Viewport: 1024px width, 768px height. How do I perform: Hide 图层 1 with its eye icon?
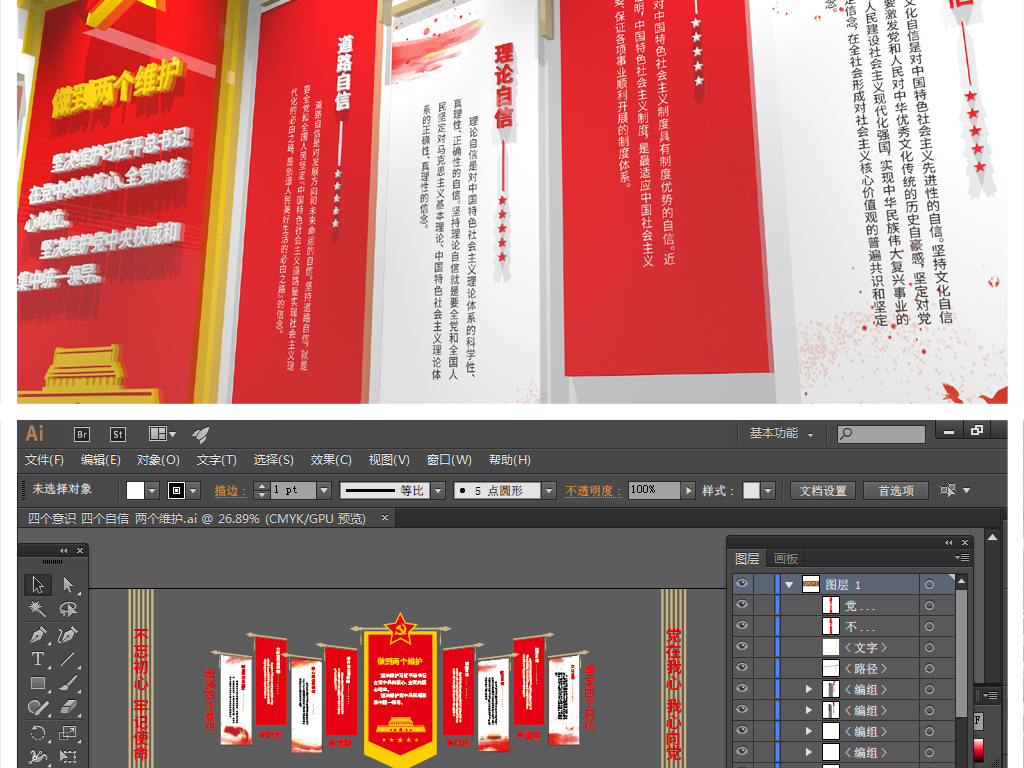click(742, 584)
